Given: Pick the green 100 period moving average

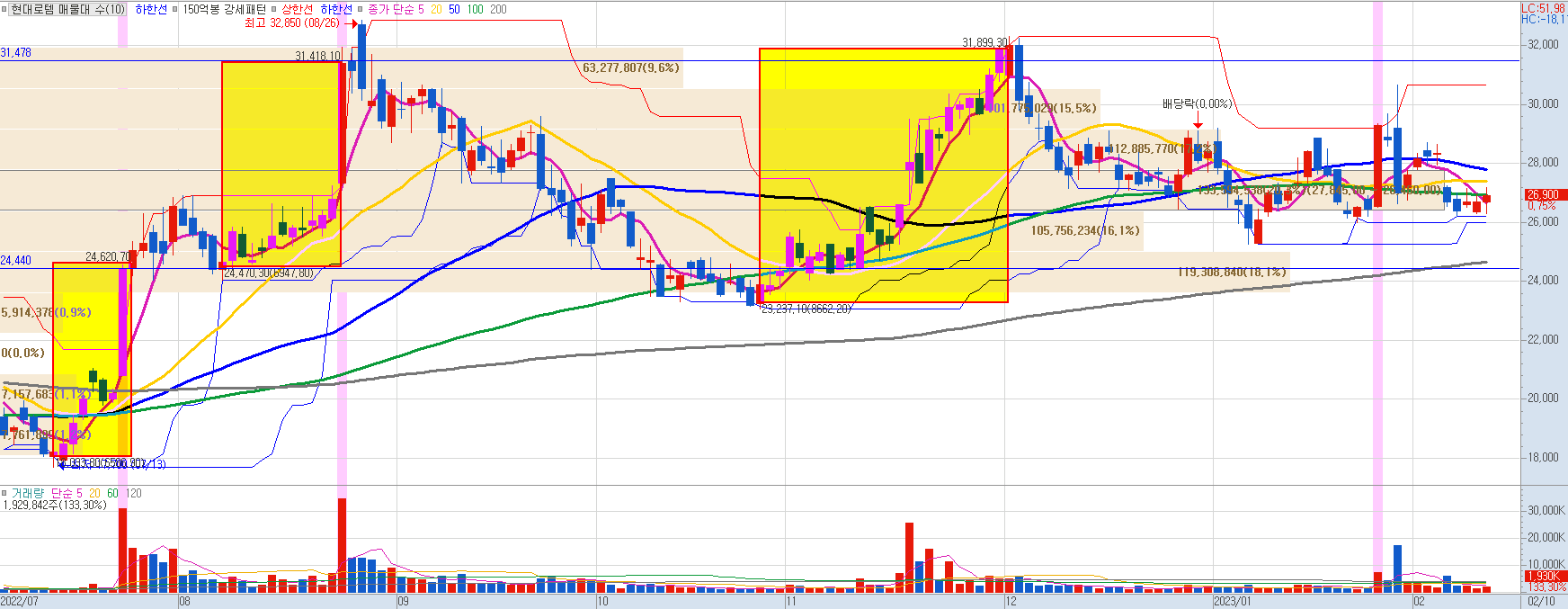Looking at the screenshot, I should 475,9.
